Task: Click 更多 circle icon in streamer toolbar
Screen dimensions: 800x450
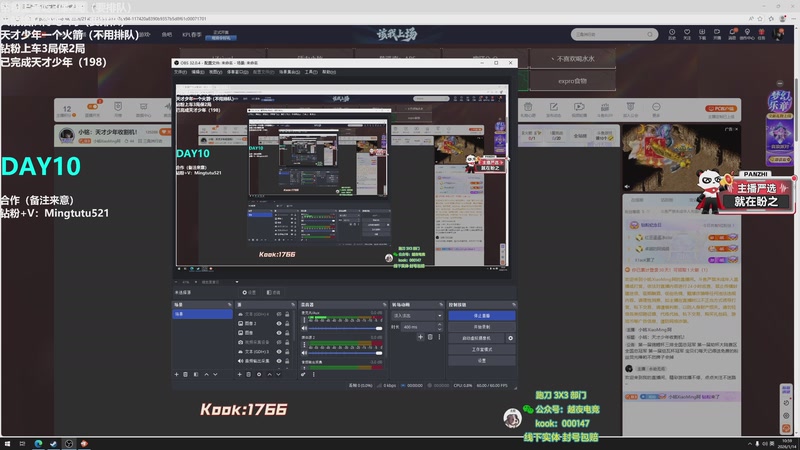Action: tap(656, 109)
